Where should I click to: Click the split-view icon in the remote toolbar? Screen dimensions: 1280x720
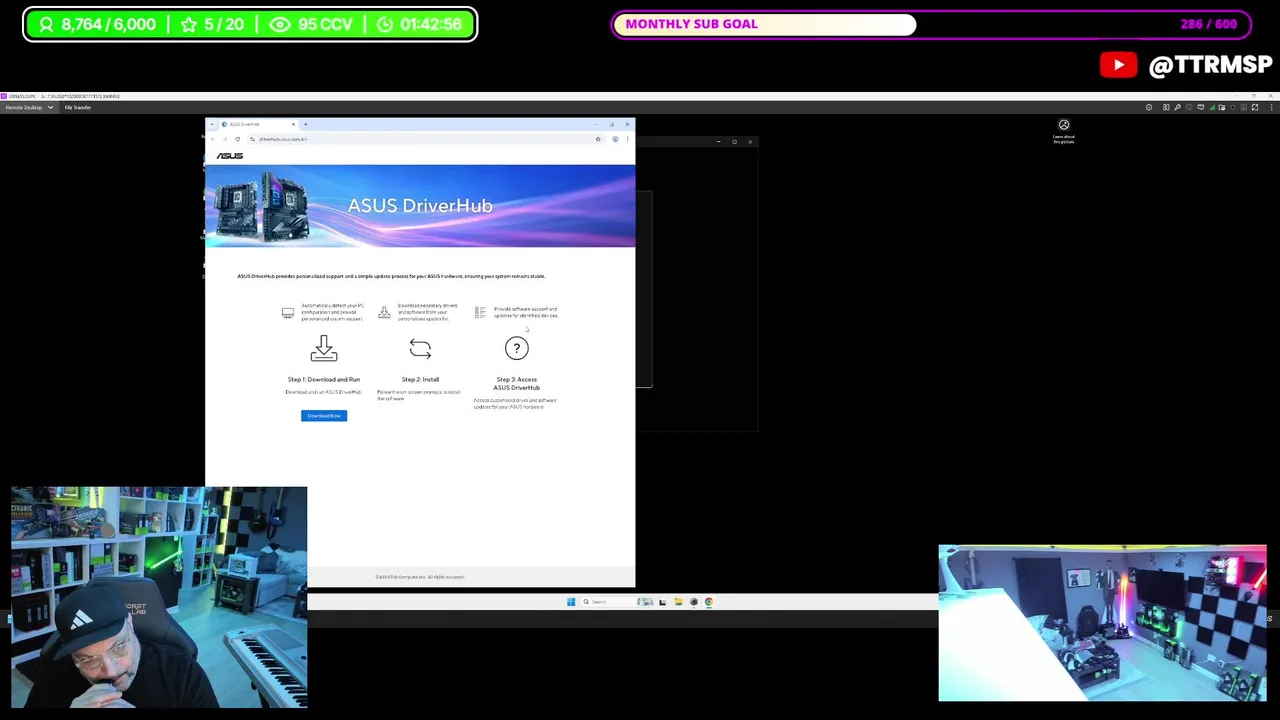pos(1166,107)
